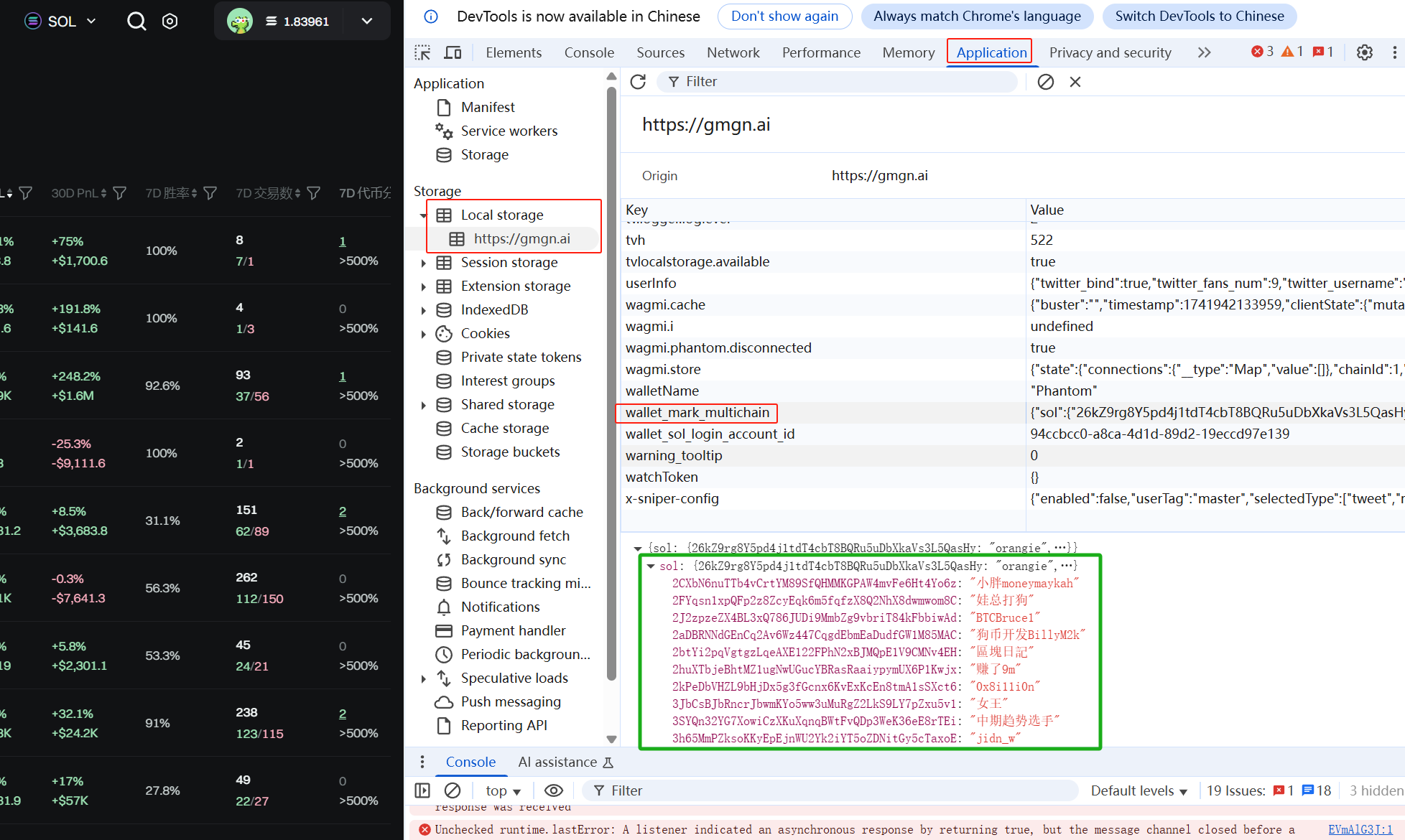Open Manifest in Application sidebar

click(x=488, y=107)
